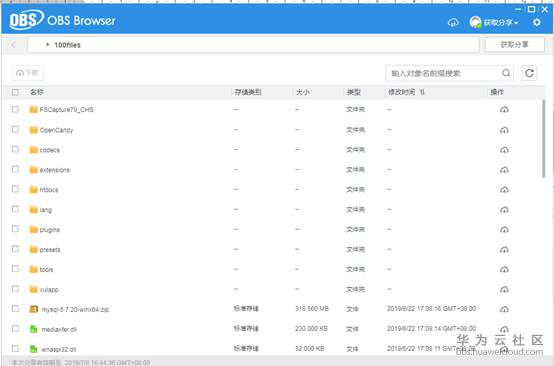Check the plugins row checkbox
This screenshot has width=554, height=366.
15,229
